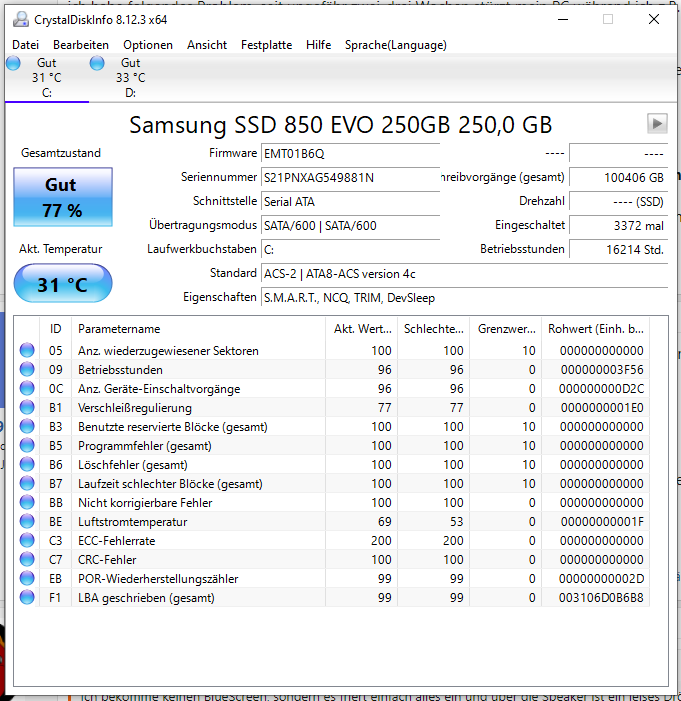The height and width of the screenshot is (701, 681).
Task: Open the Hilfe menu
Action: coord(318,45)
